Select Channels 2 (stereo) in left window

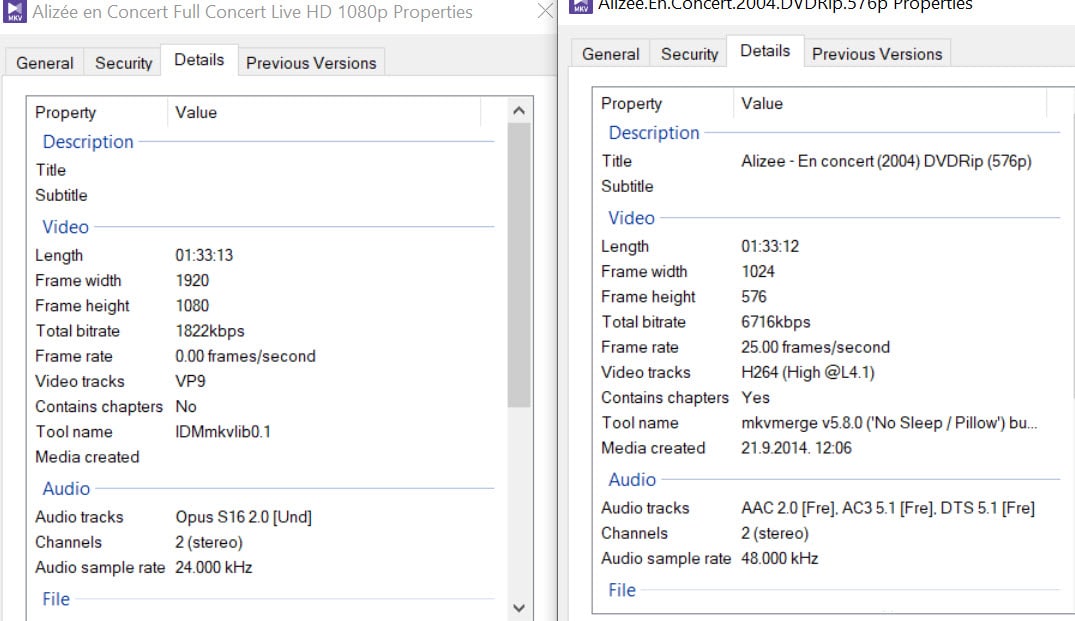point(208,542)
